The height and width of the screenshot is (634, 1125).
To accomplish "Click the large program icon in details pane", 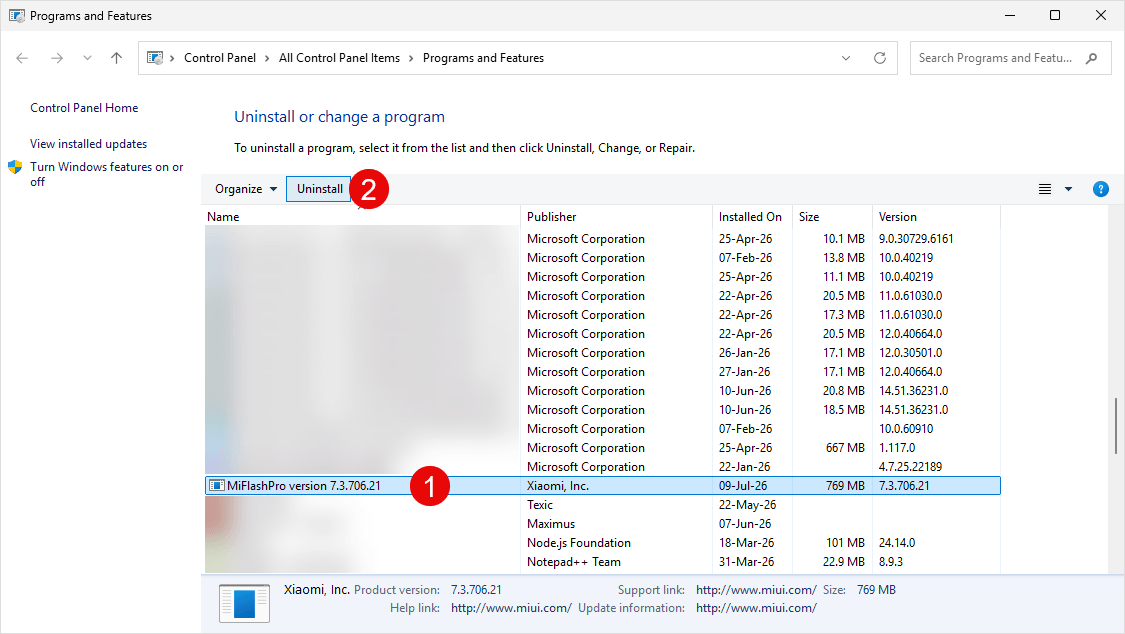I will point(244,603).
